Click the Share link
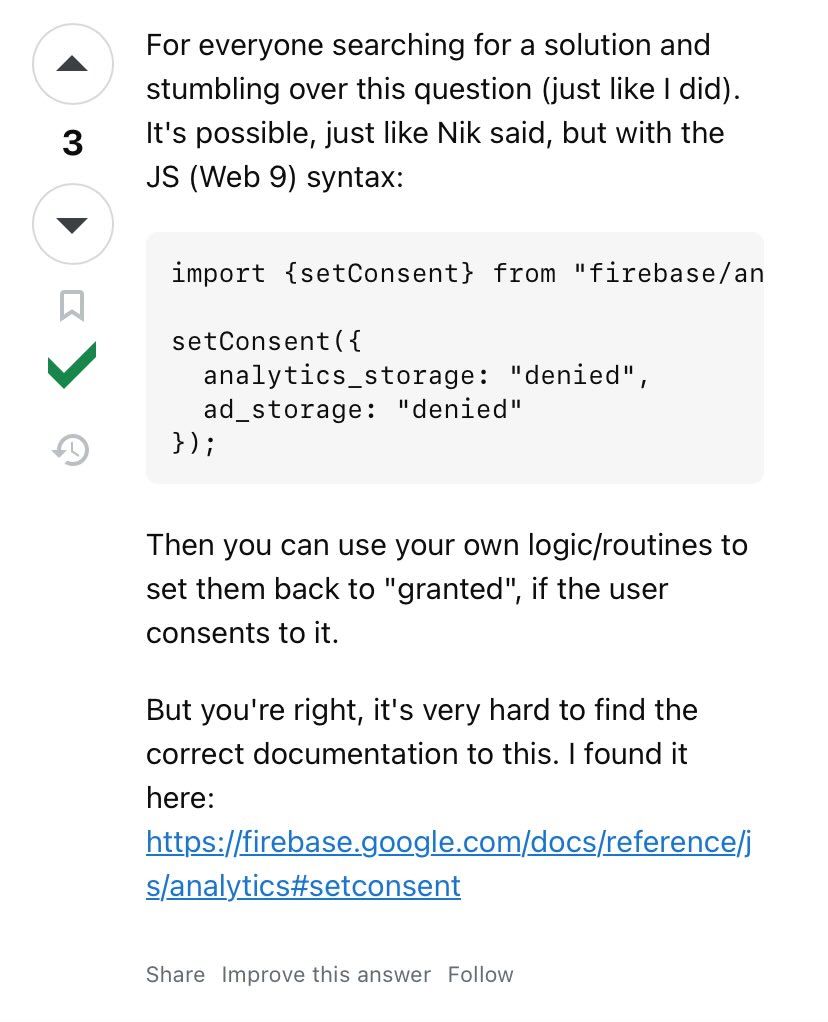The height and width of the screenshot is (1022, 828). [175, 975]
